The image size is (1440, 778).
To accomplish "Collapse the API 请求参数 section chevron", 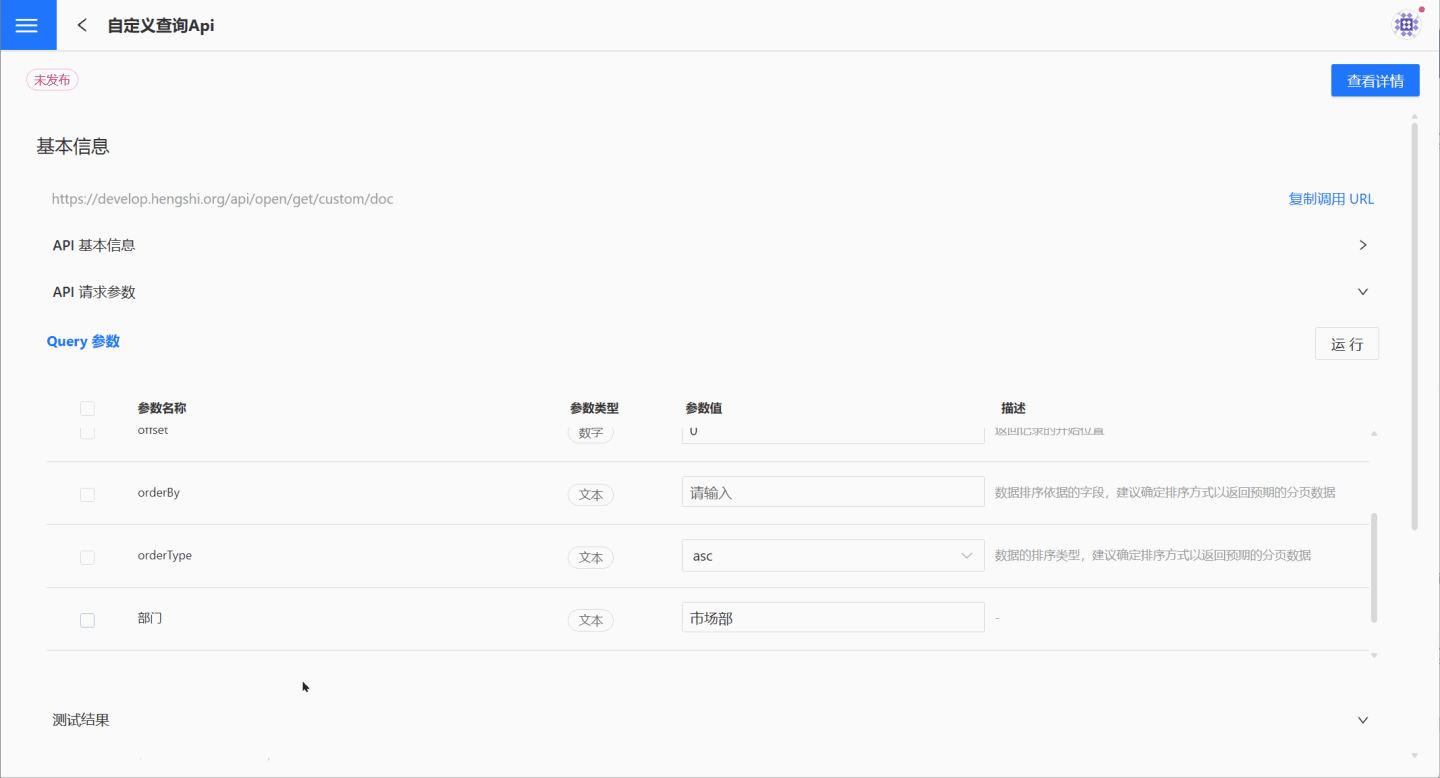I will [x=1362, y=292].
